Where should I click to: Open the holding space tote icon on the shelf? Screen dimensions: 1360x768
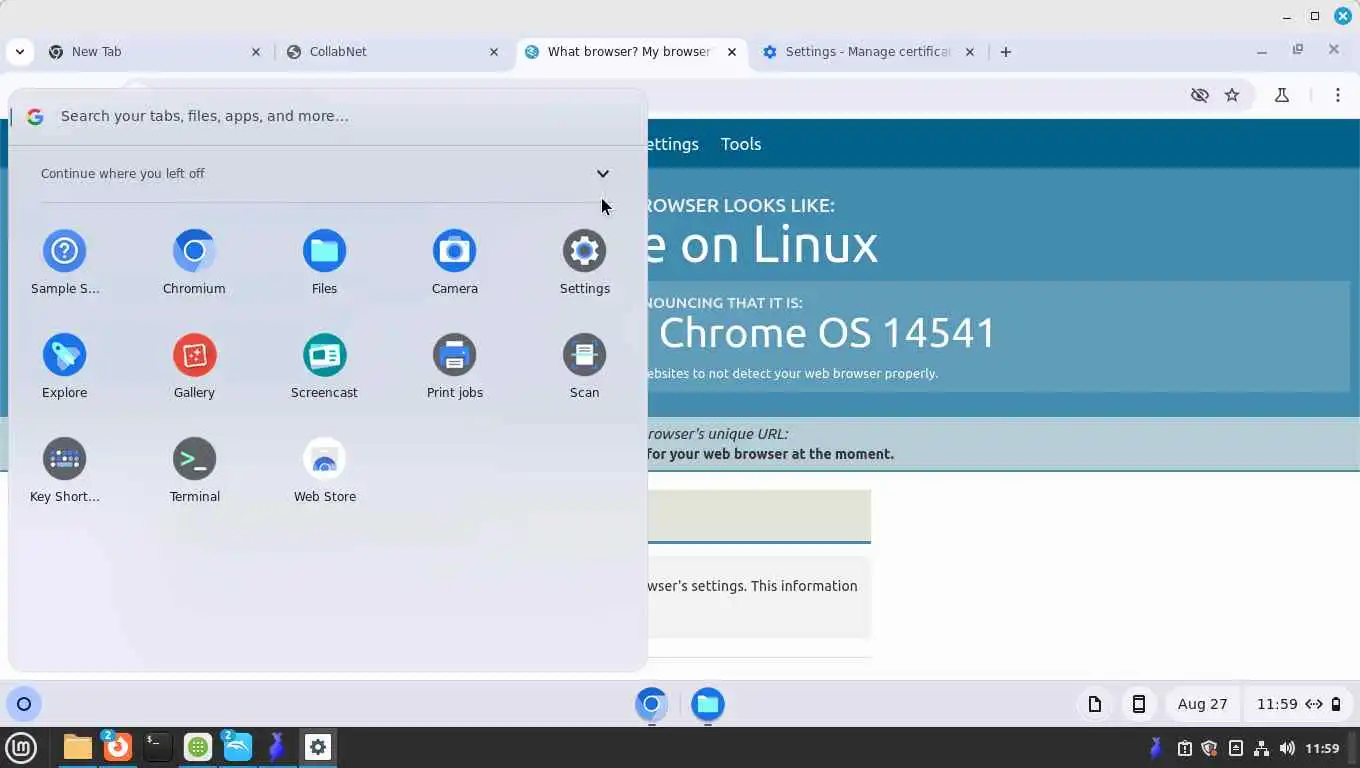coord(1095,704)
